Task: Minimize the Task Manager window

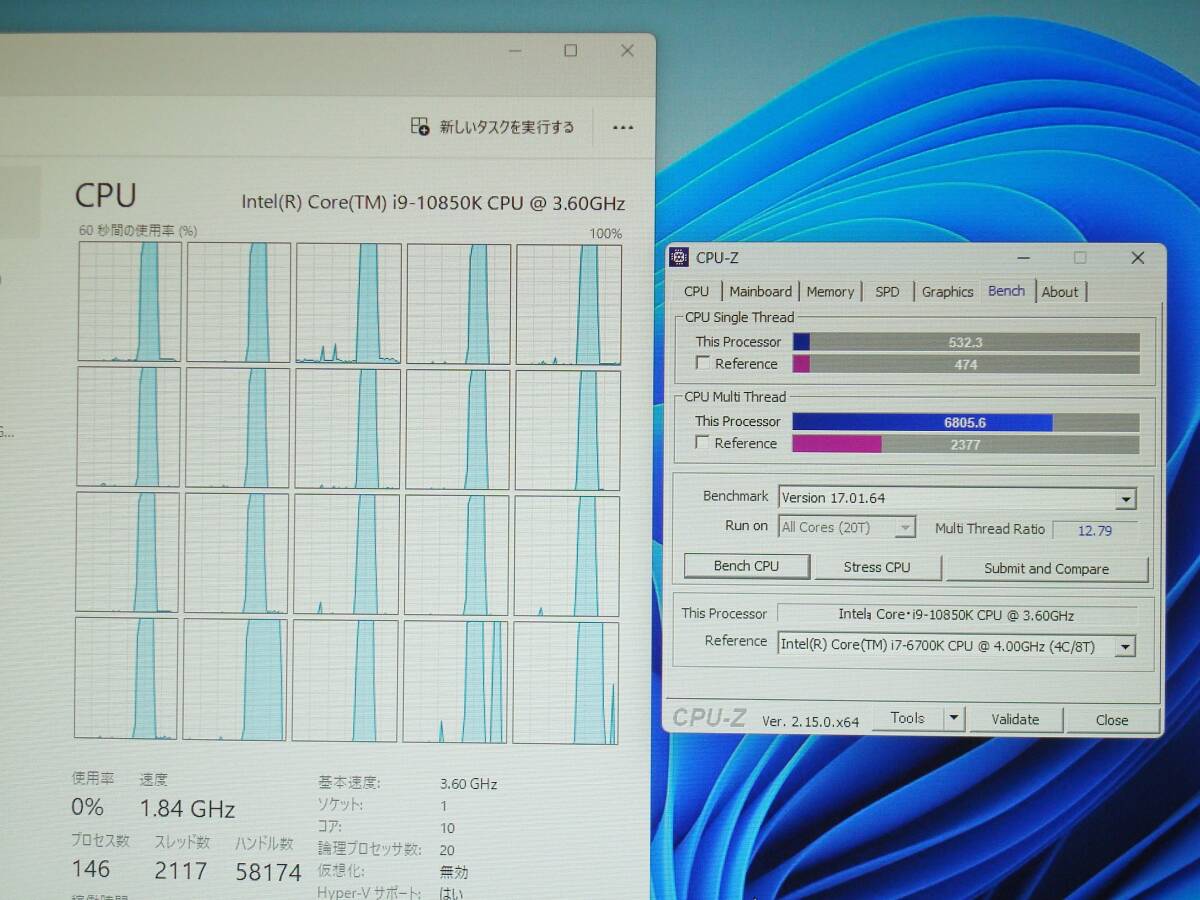Action: point(513,51)
